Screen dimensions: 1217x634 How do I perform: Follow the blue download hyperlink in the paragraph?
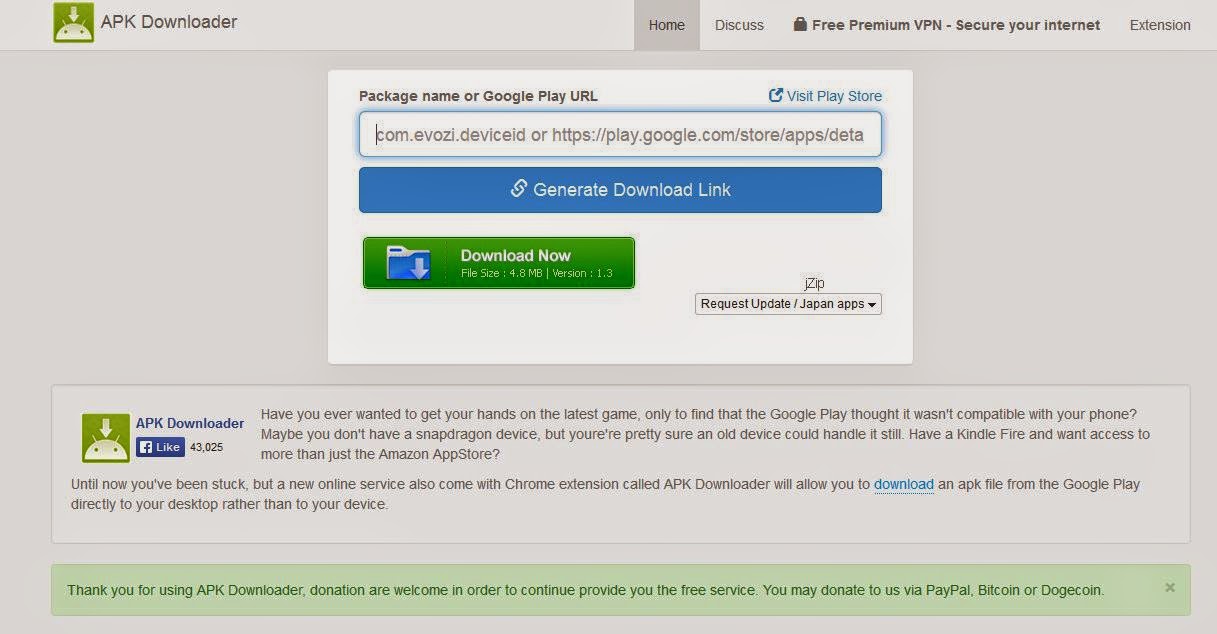pyautogui.click(x=904, y=484)
